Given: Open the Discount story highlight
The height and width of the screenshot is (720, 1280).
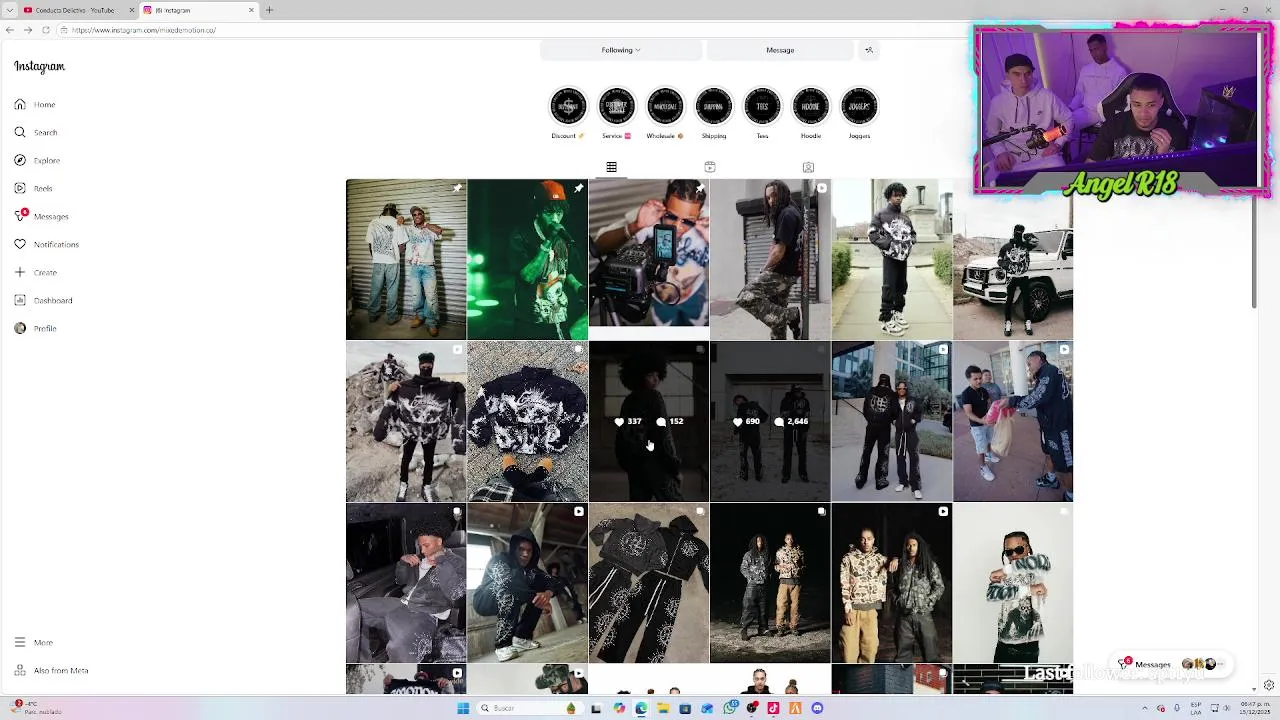Looking at the screenshot, I should click(568, 106).
